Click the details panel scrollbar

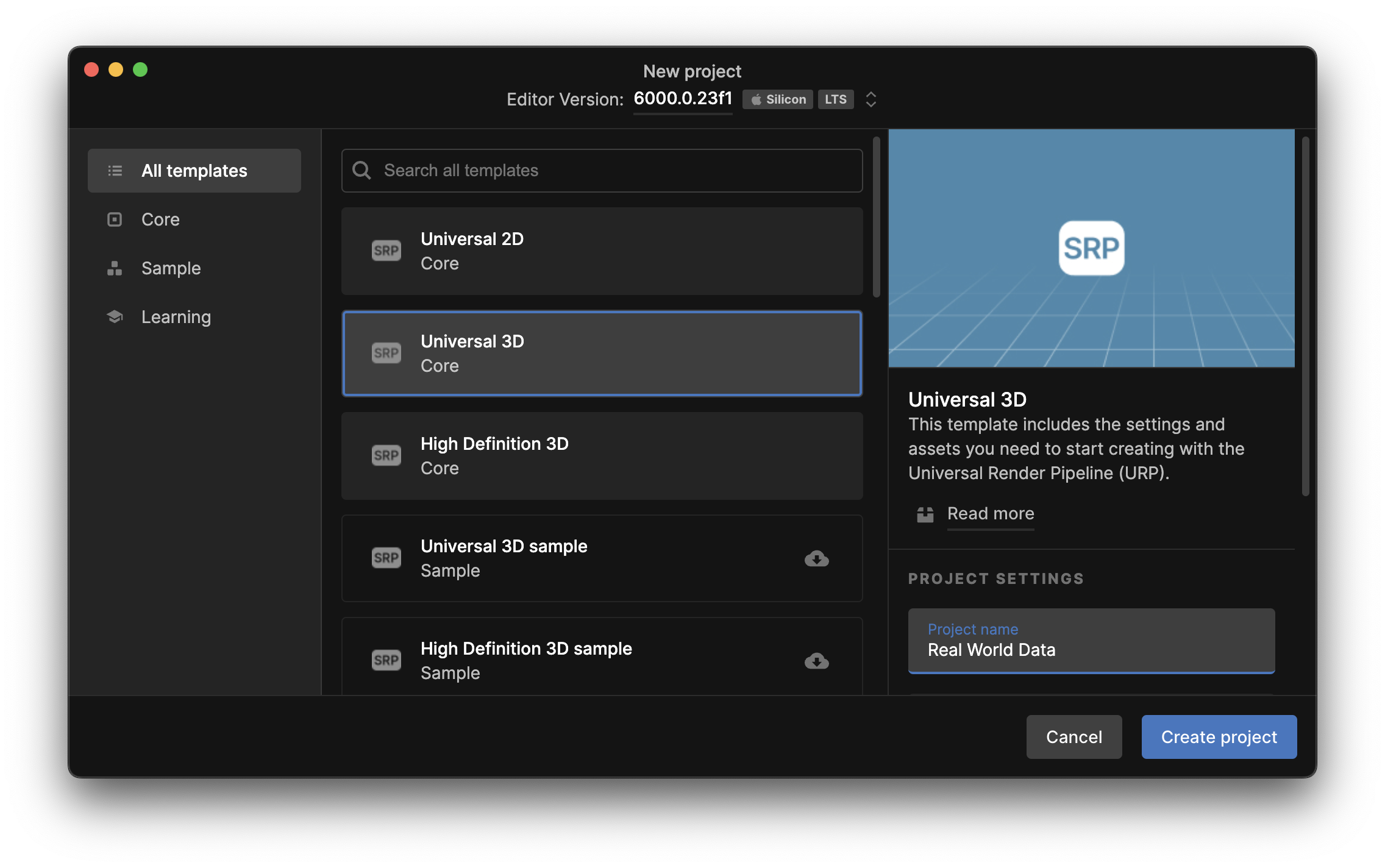click(x=1306, y=316)
